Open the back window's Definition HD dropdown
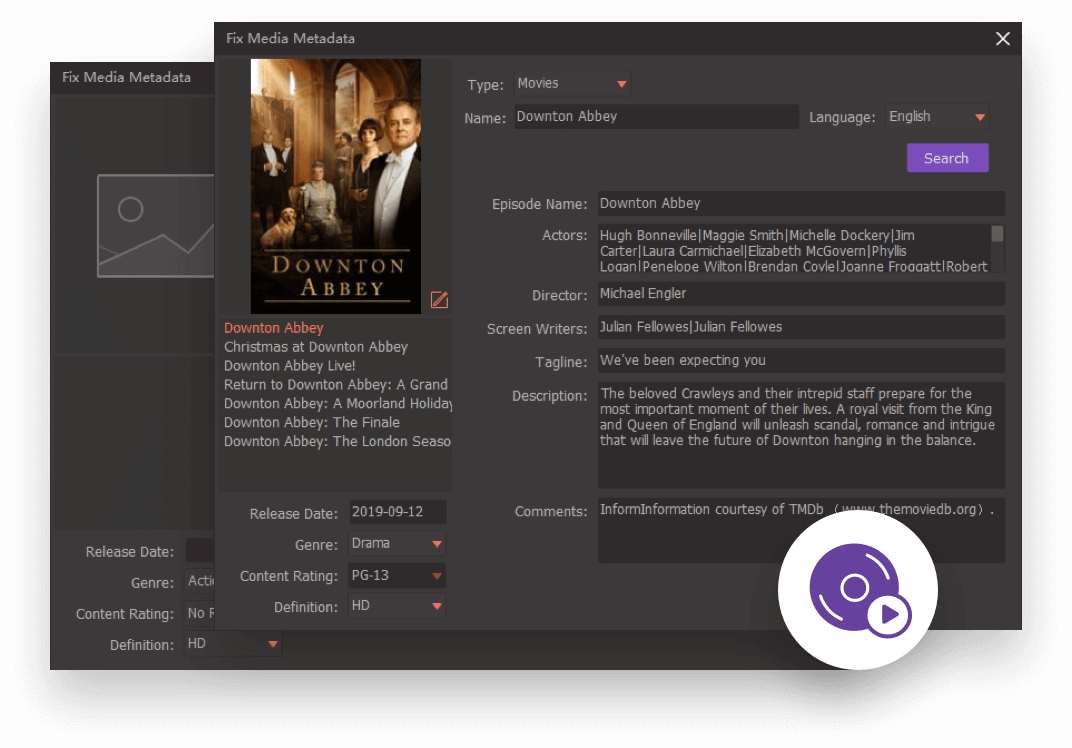1072x748 pixels. 232,644
